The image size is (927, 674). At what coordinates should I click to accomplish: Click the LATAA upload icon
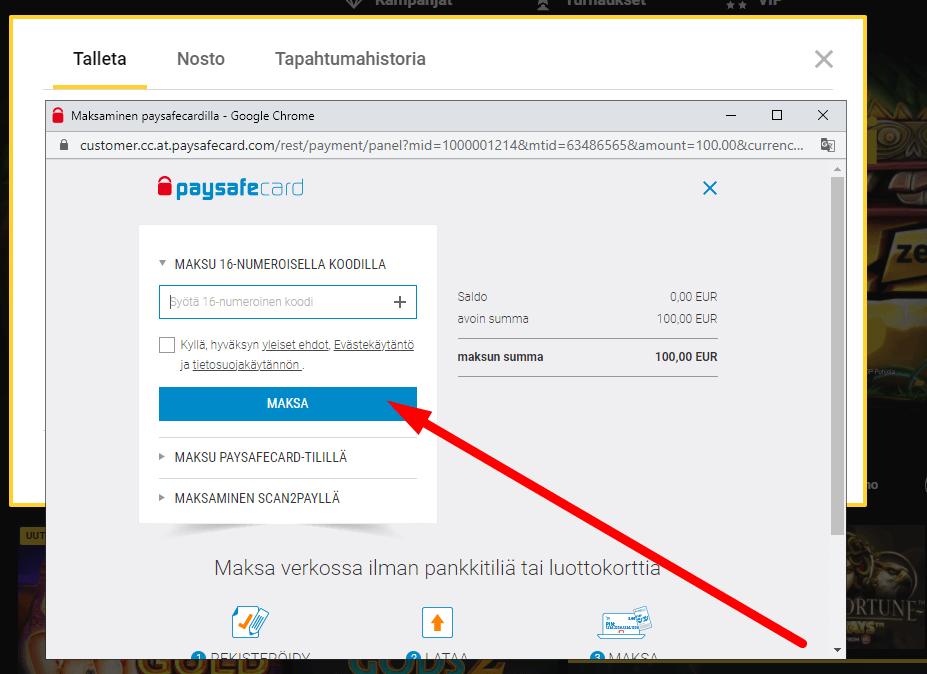click(x=437, y=621)
